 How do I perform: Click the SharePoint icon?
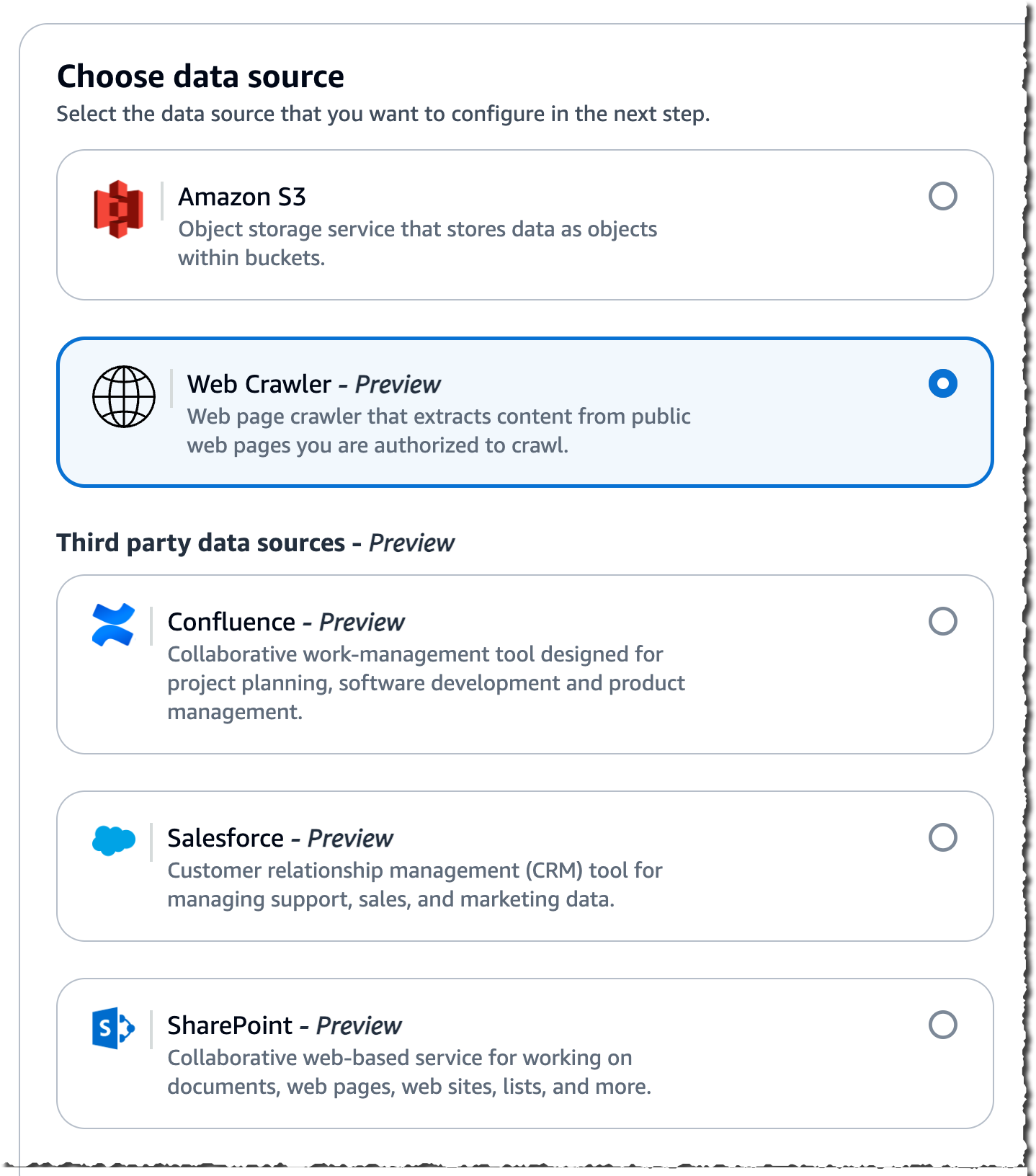[113, 1027]
